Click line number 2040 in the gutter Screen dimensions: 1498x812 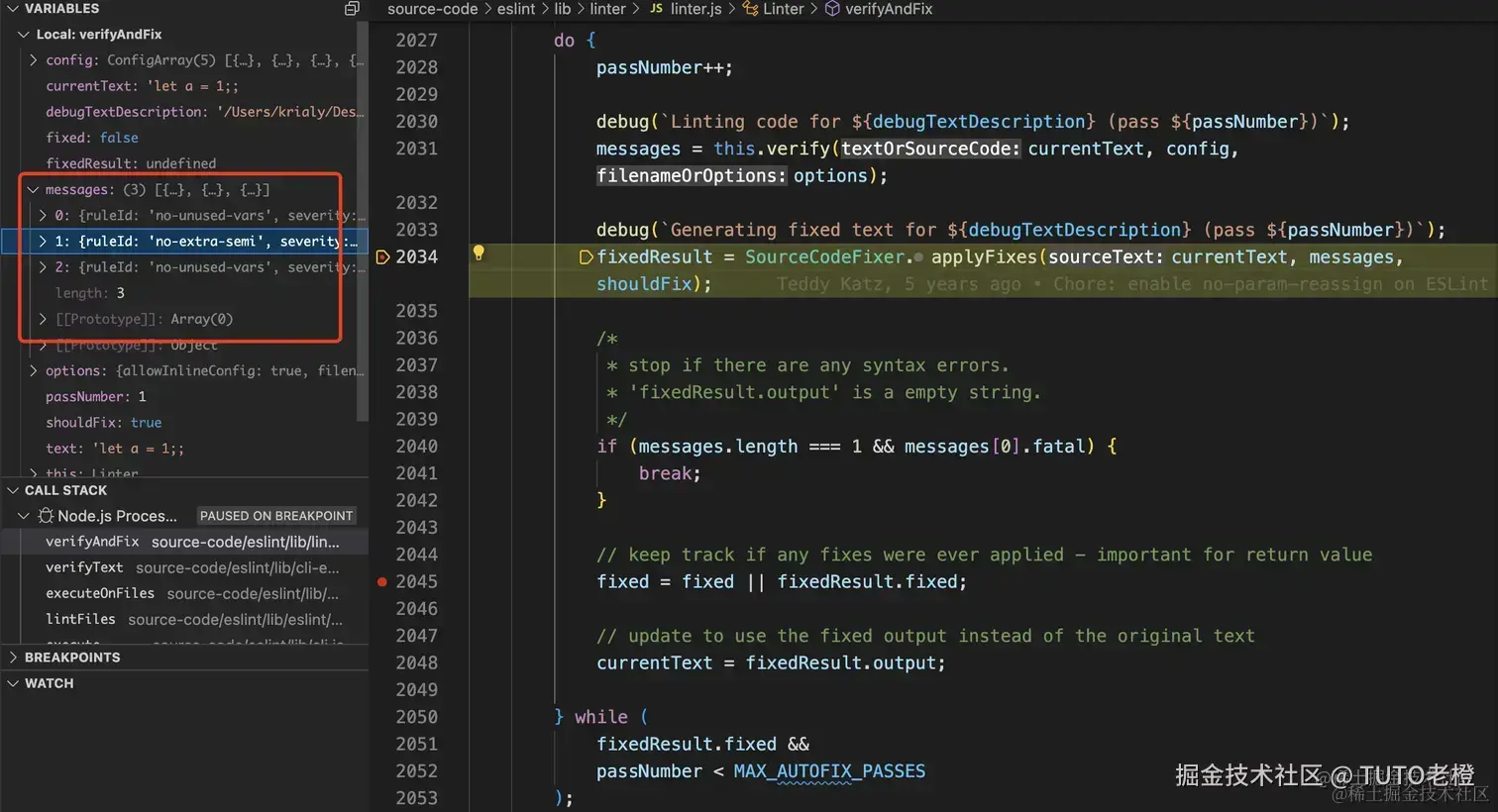416,447
